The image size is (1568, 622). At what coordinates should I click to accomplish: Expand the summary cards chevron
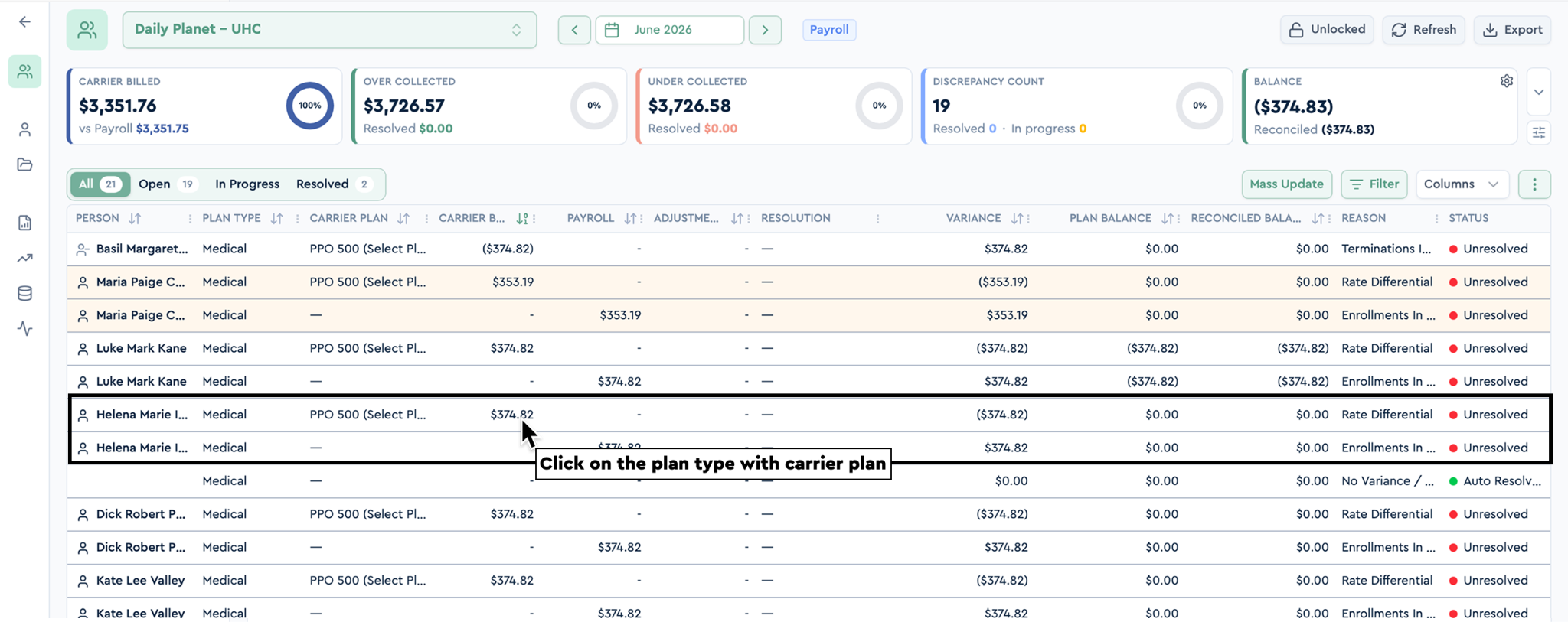(1538, 92)
